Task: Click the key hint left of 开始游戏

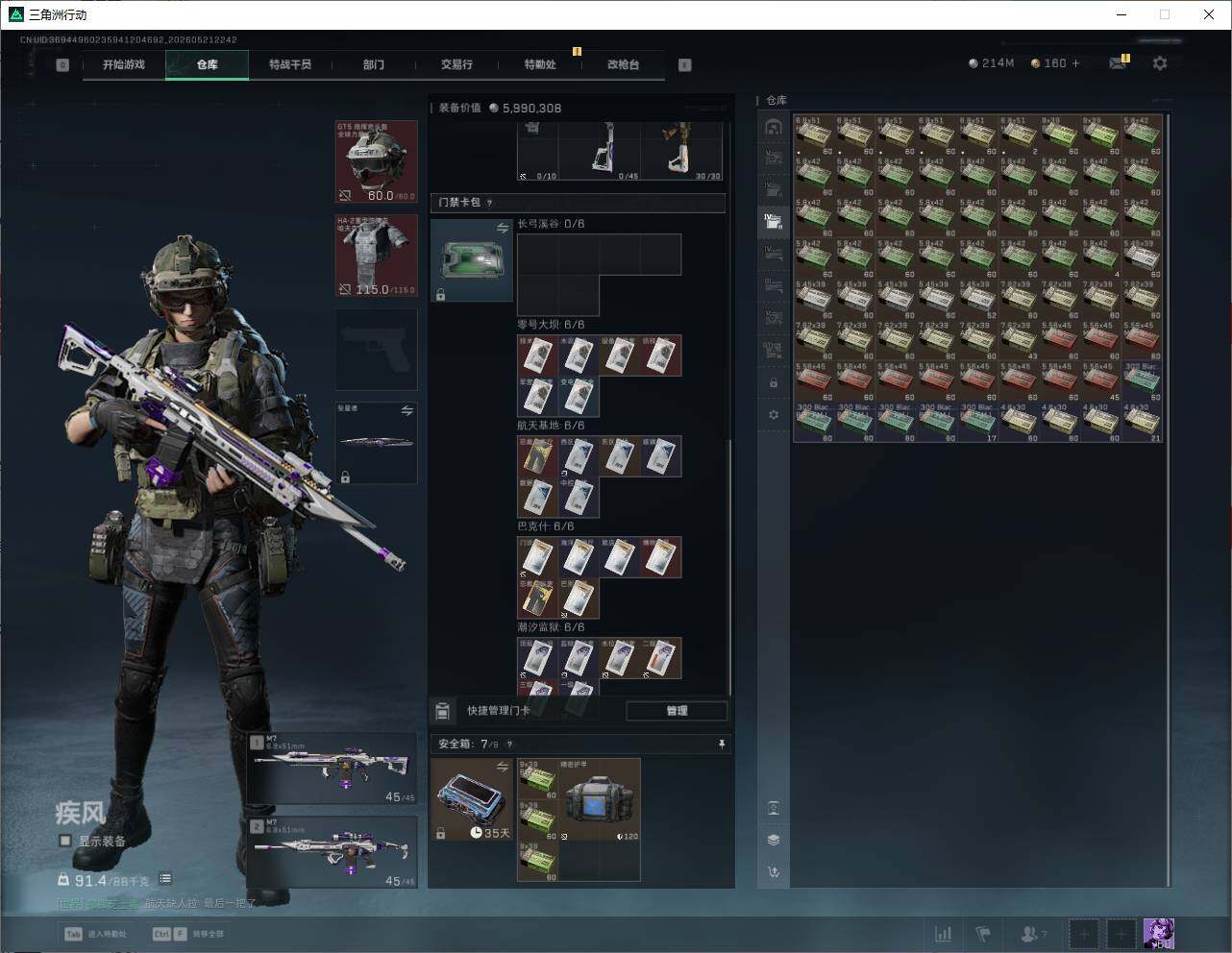Action: (62, 65)
